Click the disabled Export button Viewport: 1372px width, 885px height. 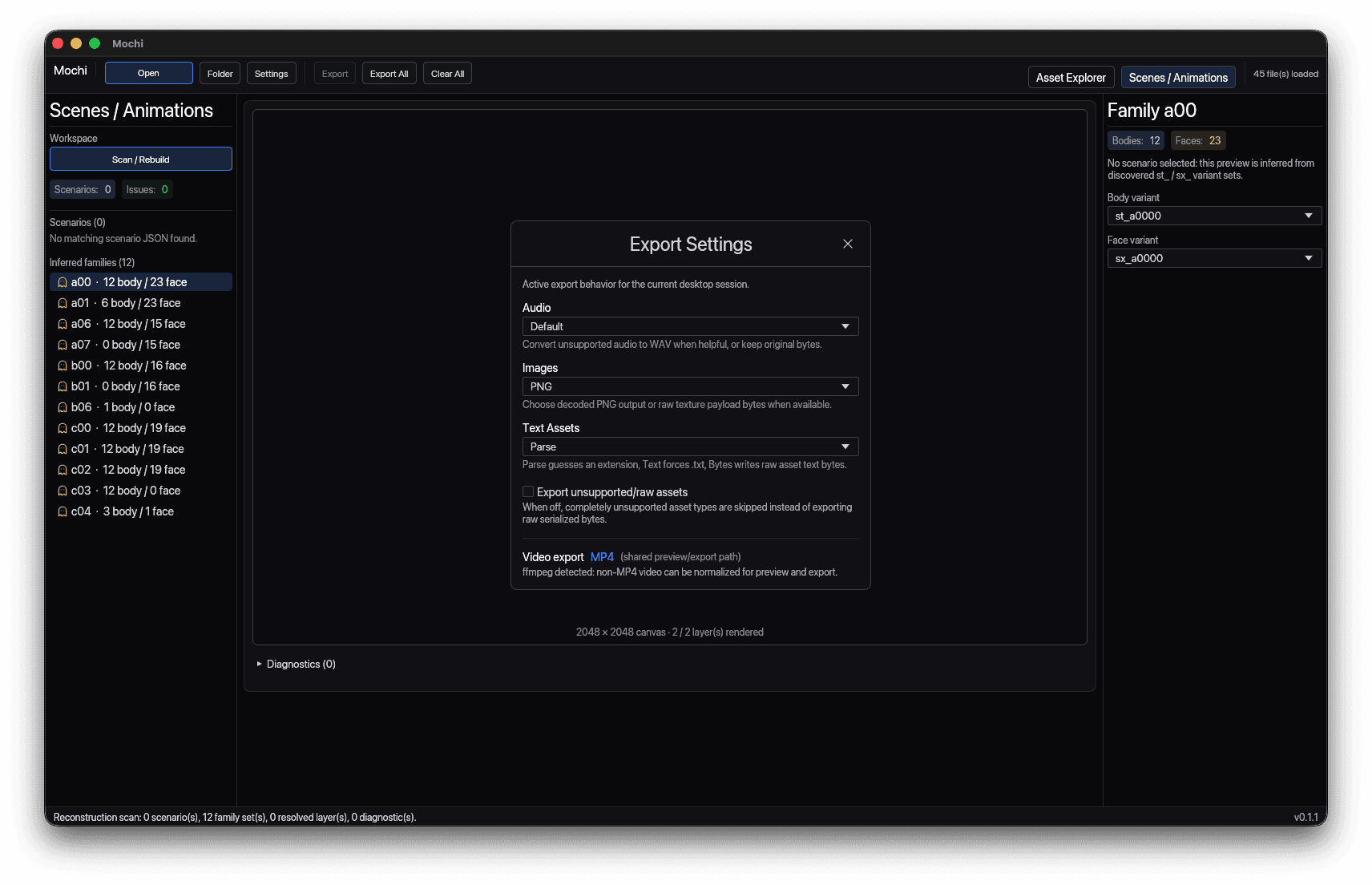(x=335, y=73)
